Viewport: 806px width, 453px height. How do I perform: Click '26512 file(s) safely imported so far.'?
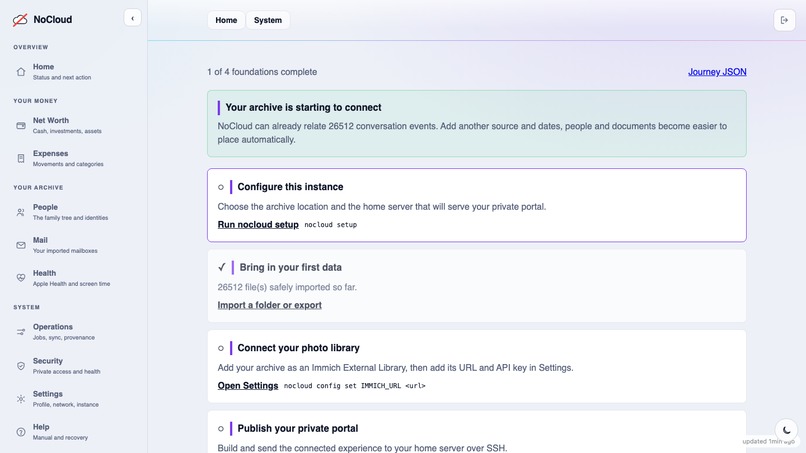click(x=287, y=287)
